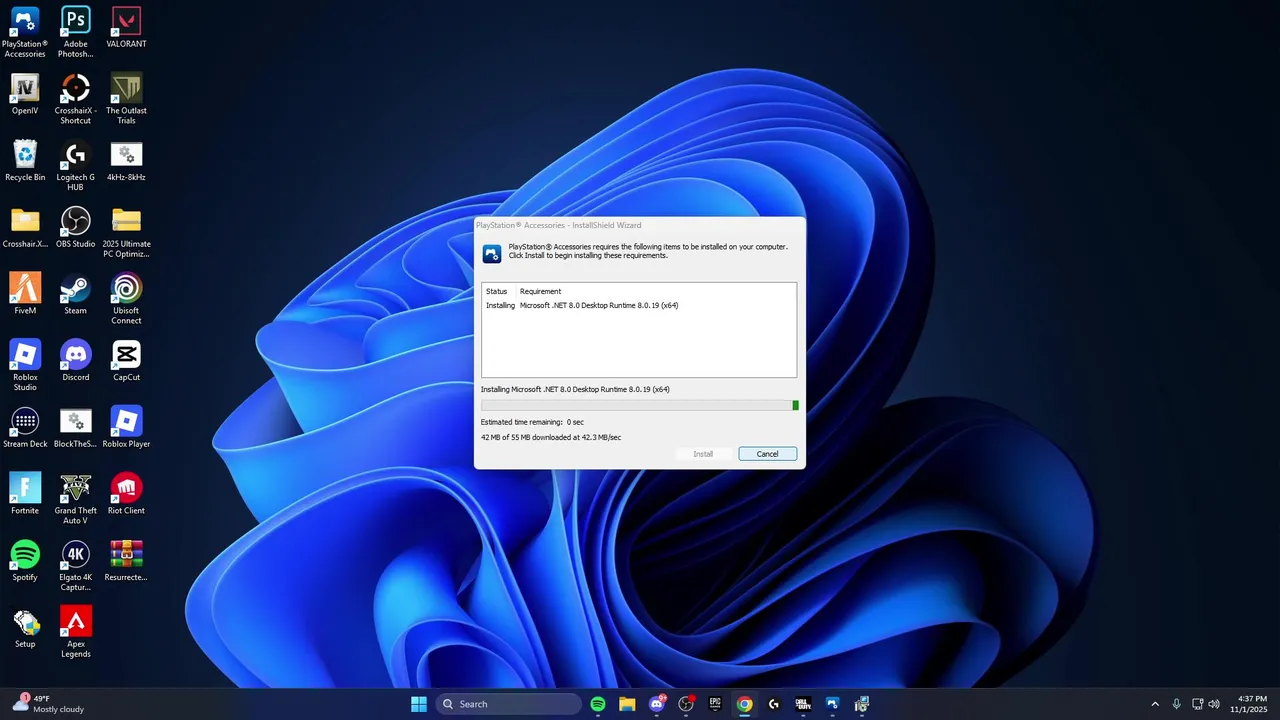Open the network tray icon

pos(1198,704)
